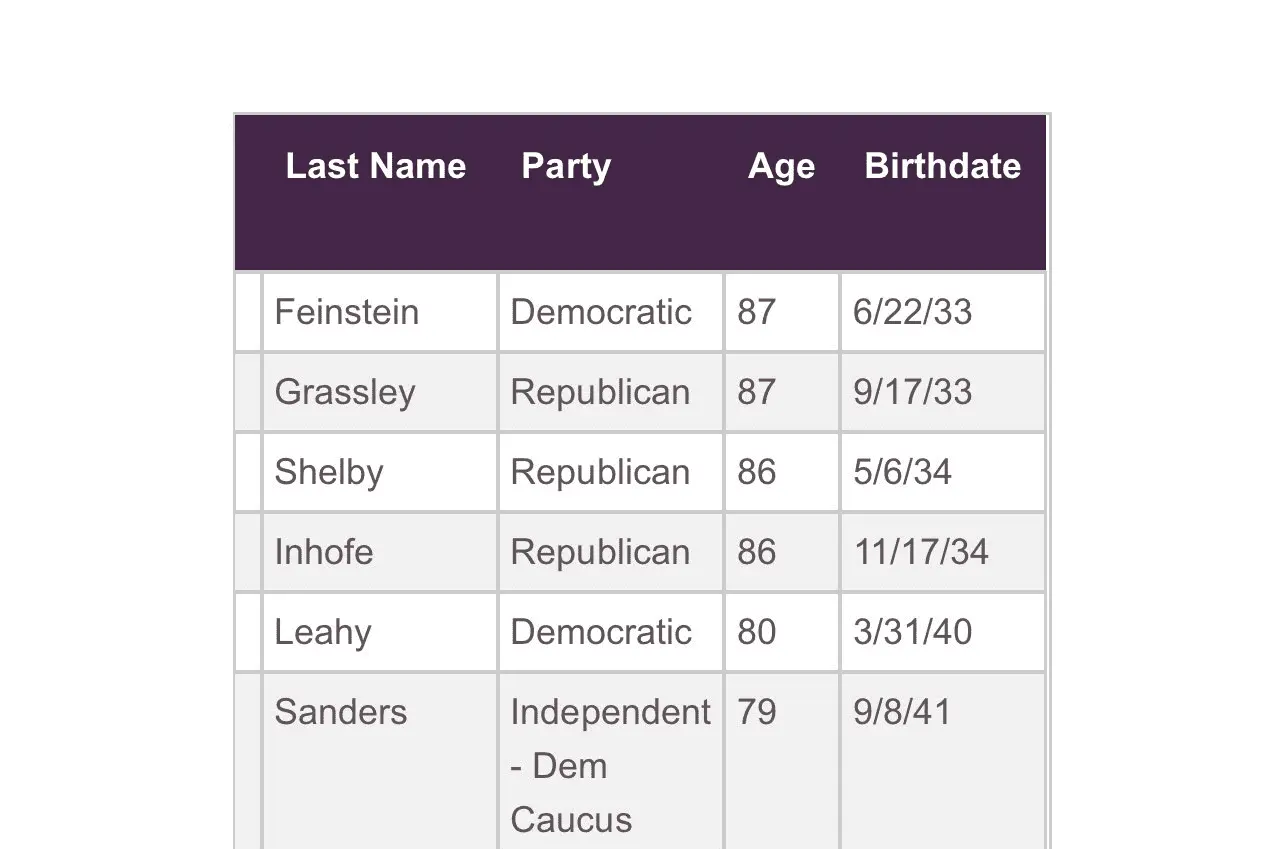Click the Party column header
Screen dimensions: 1283x849
click(x=566, y=166)
